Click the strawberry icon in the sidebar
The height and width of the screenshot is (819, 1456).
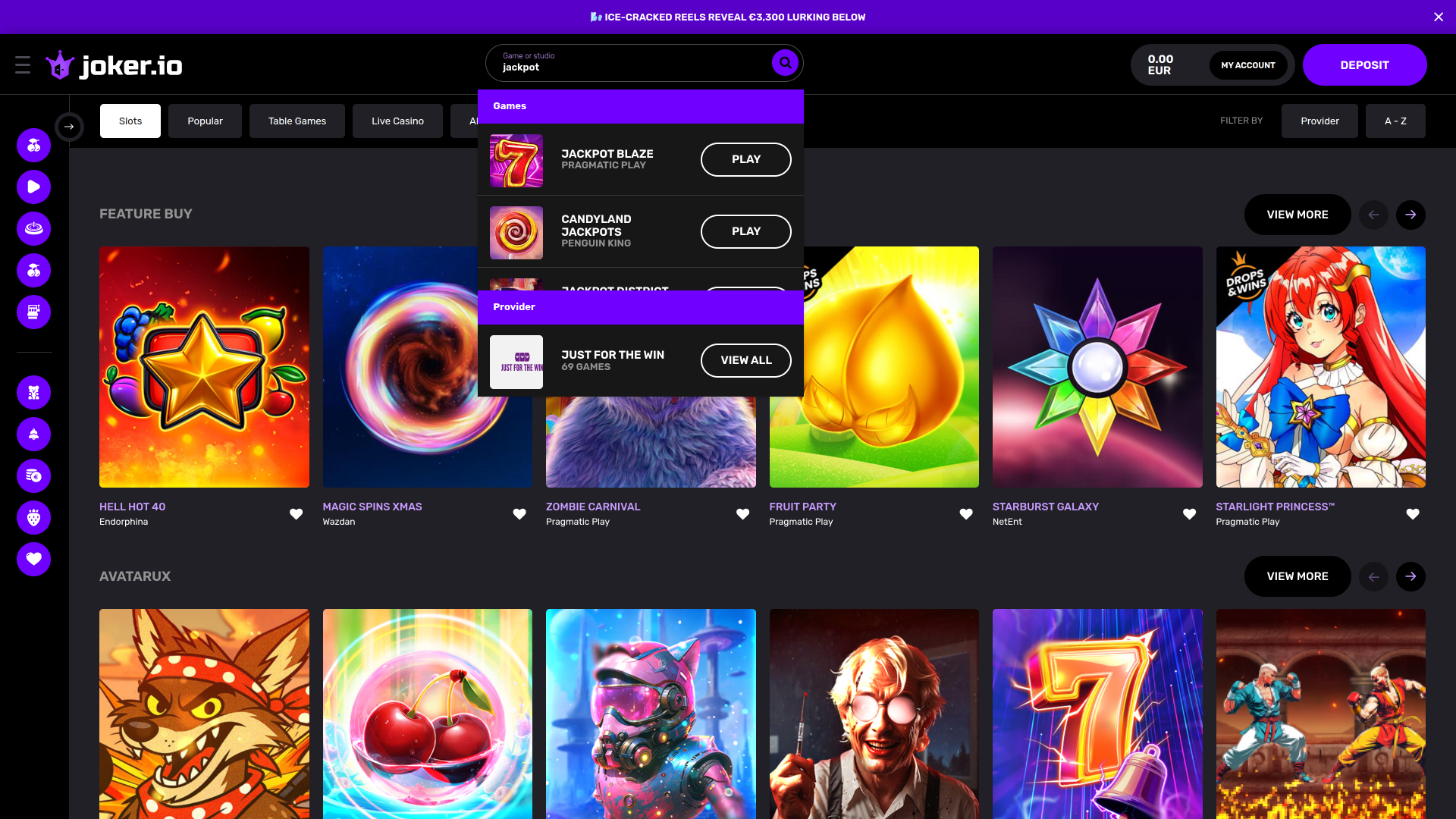(33, 518)
